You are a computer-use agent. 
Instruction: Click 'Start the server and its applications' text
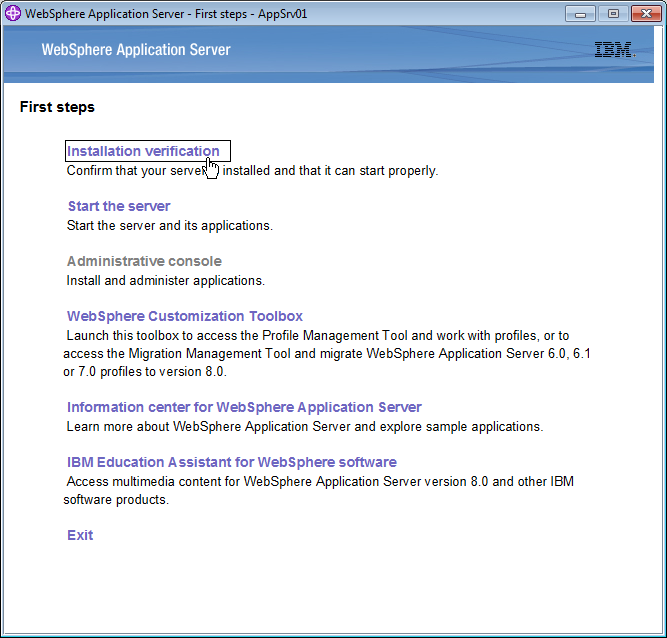coord(169,226)
